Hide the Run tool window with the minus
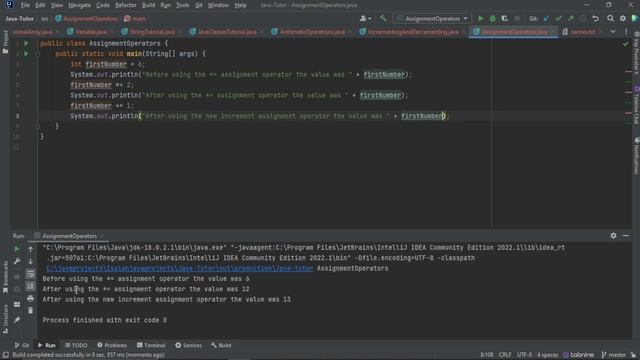 tap(626, 236)
